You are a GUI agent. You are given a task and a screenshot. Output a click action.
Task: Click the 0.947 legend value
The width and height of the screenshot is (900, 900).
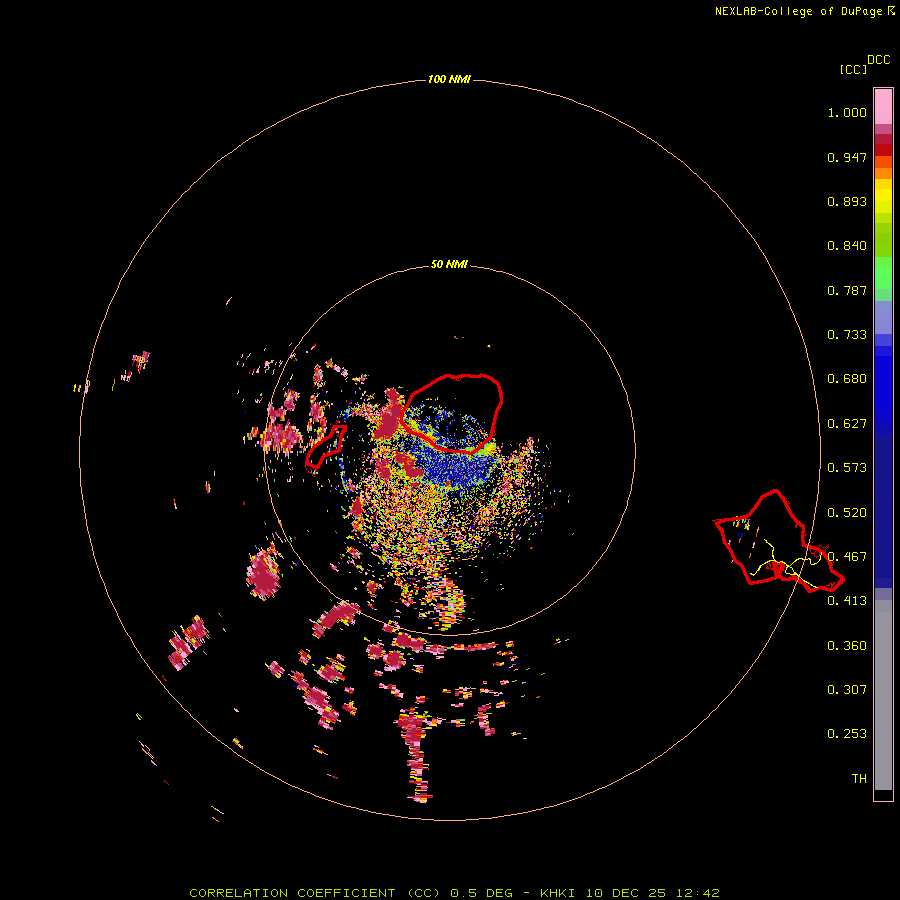click(847, 157)
